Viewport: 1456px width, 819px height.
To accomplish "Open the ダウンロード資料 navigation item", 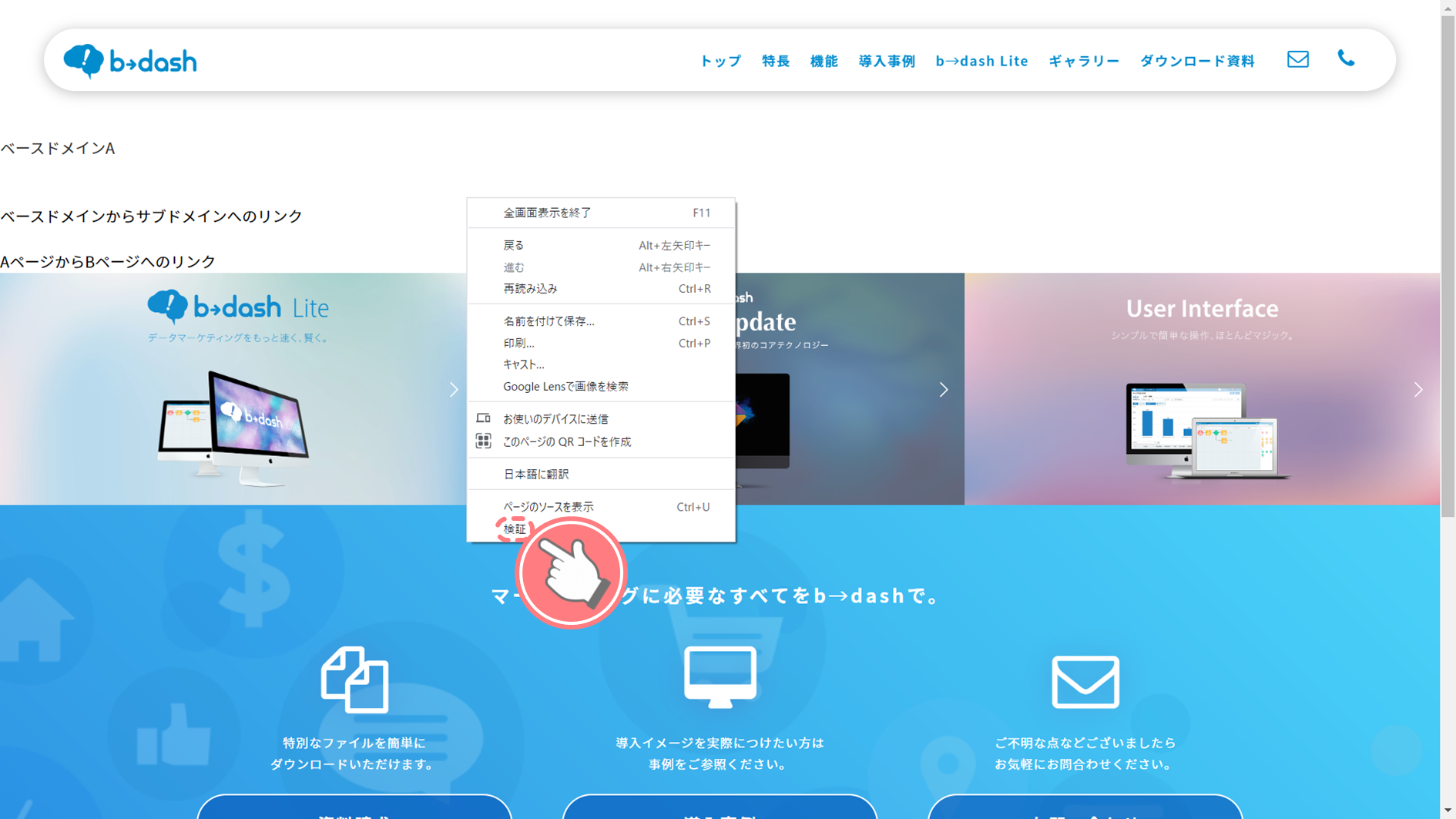I will [1197, 61].
